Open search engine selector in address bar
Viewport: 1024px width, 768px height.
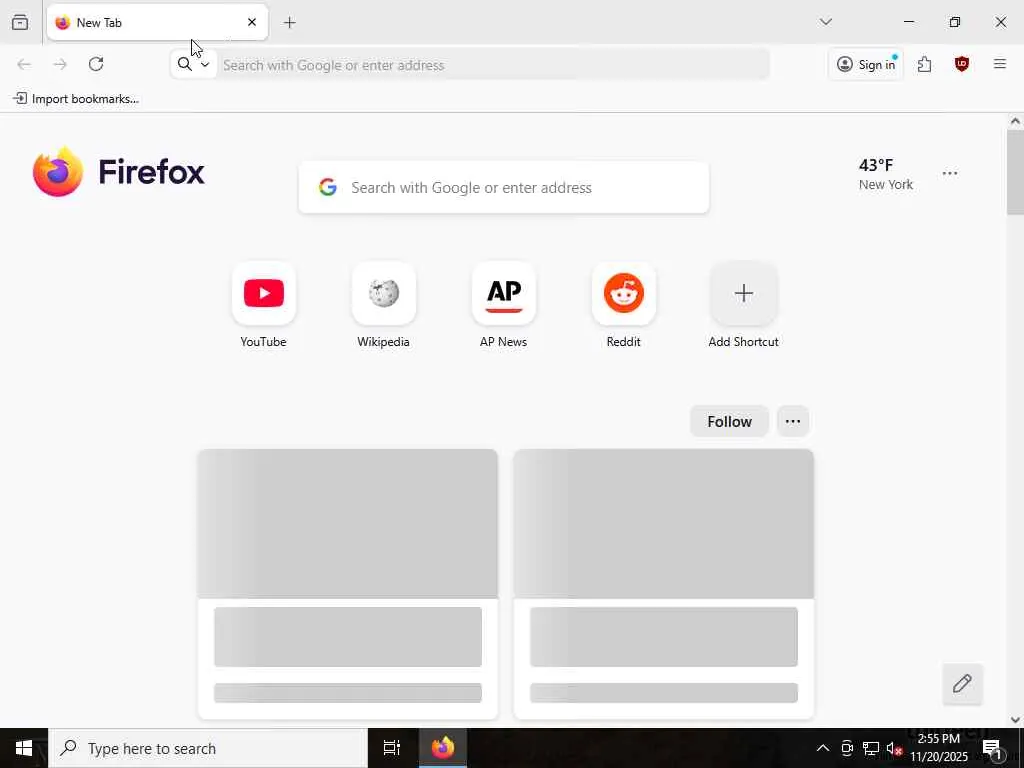point(194,64)
